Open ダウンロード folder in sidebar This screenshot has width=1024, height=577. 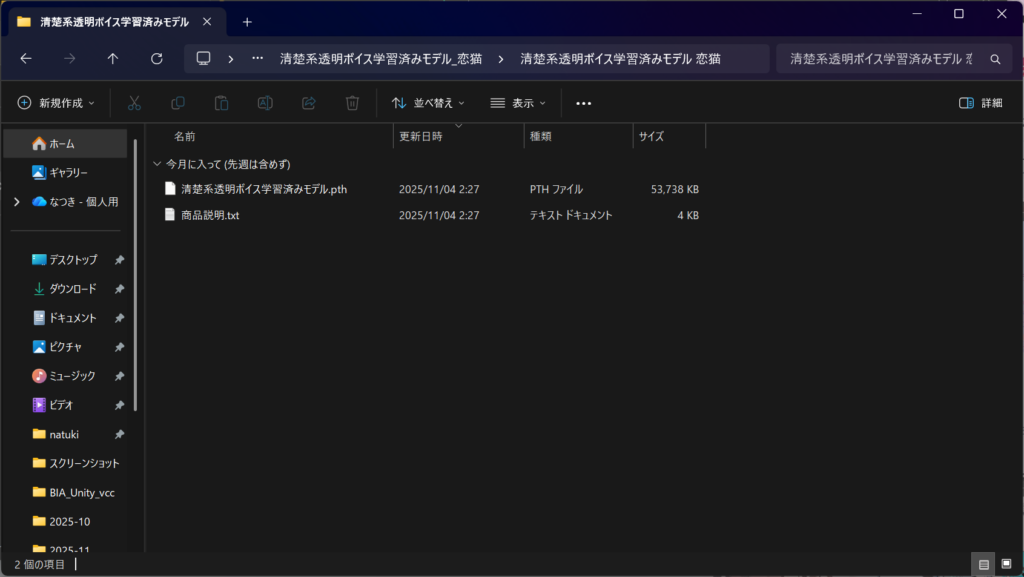73,289
